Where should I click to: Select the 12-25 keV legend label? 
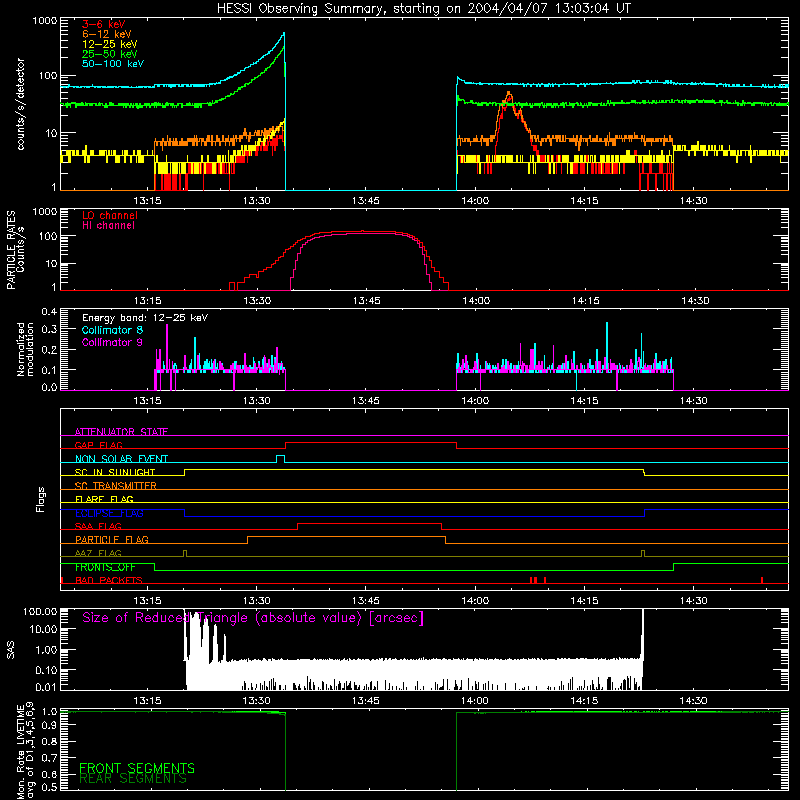tap(110, 44)
